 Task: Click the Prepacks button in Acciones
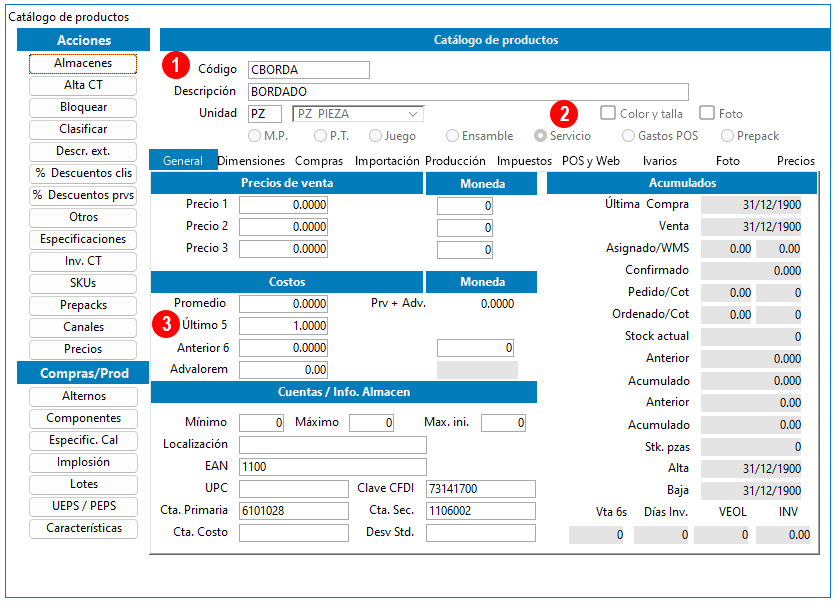point(83,305)
